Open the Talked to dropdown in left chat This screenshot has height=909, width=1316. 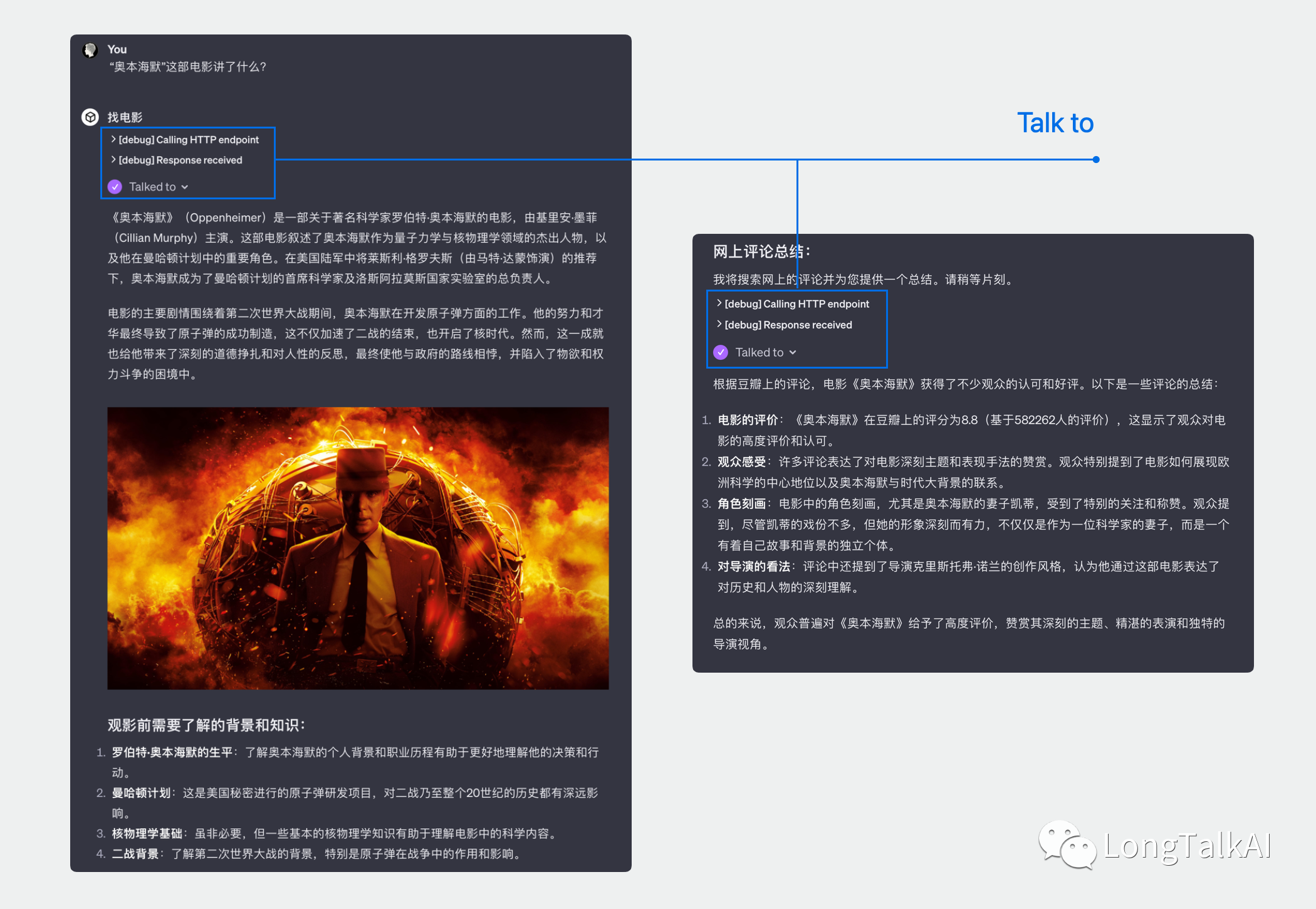(159, 187)
